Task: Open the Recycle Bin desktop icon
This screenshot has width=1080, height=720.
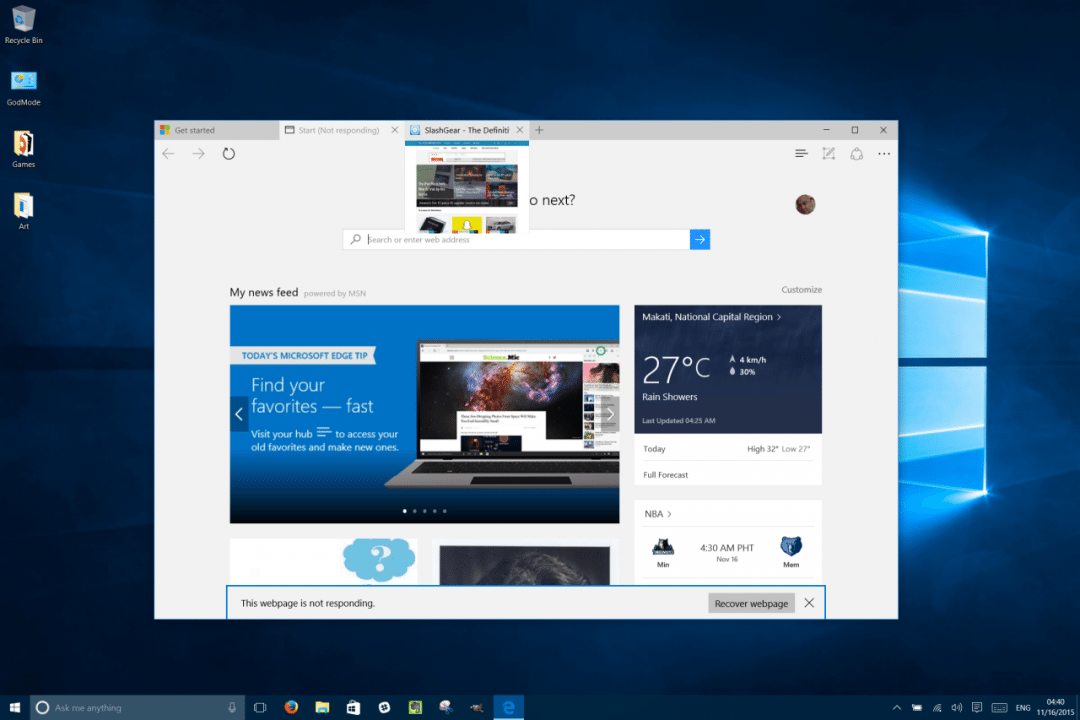Action: click(x=23, y=25)
